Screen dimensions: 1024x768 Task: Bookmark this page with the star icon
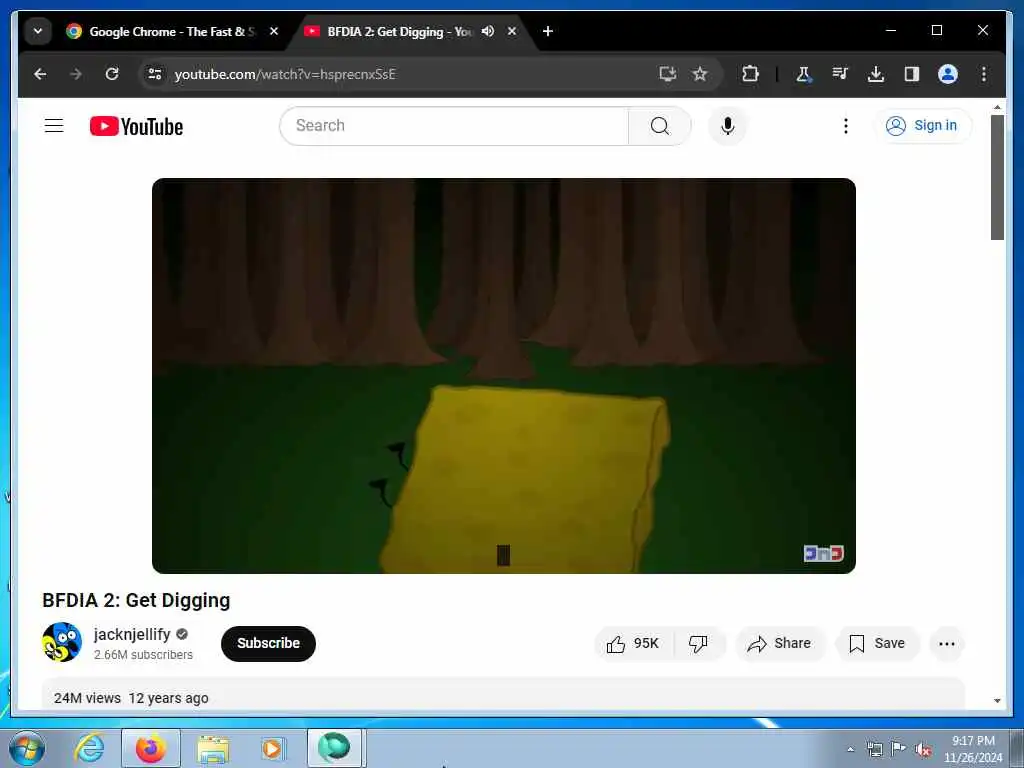700,74
